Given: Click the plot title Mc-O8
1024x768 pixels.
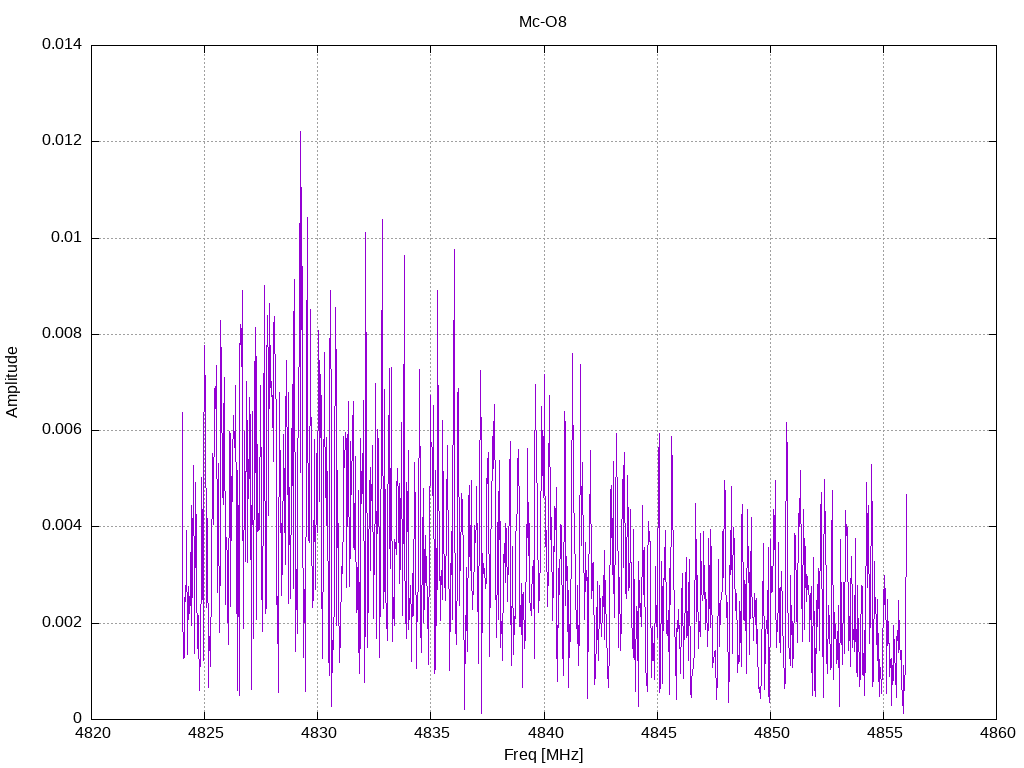Looking at the screenshot, I should click(x=543, y=22).
